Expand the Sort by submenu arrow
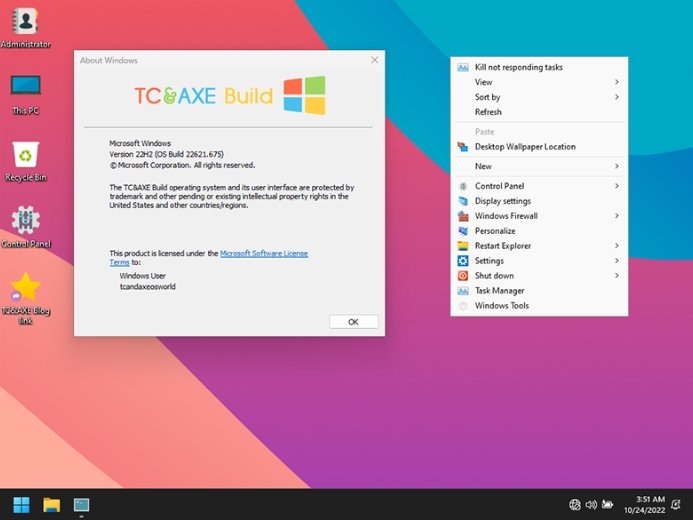 point(617,97)
